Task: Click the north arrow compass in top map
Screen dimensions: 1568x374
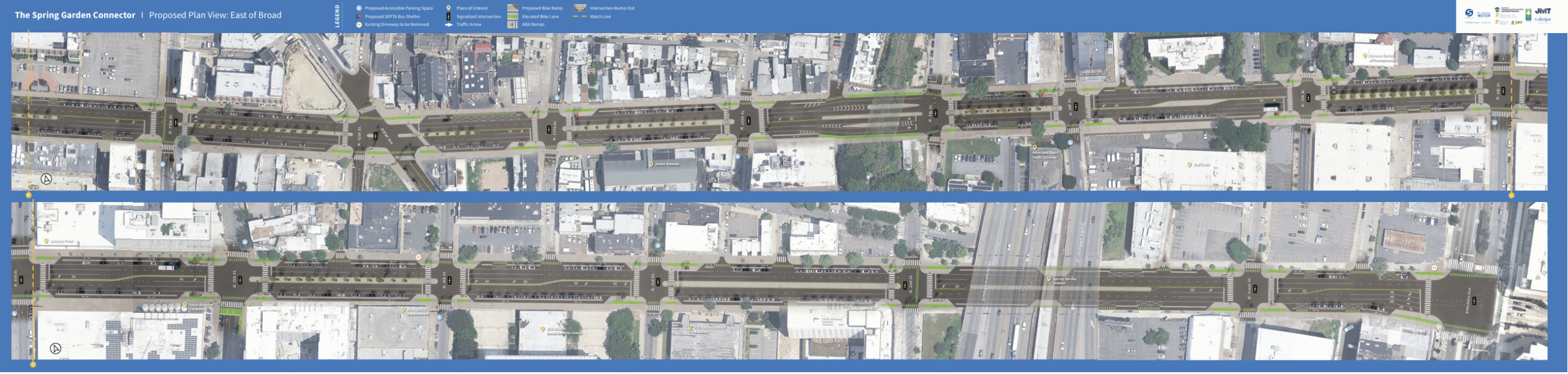Action: (47, 179)
